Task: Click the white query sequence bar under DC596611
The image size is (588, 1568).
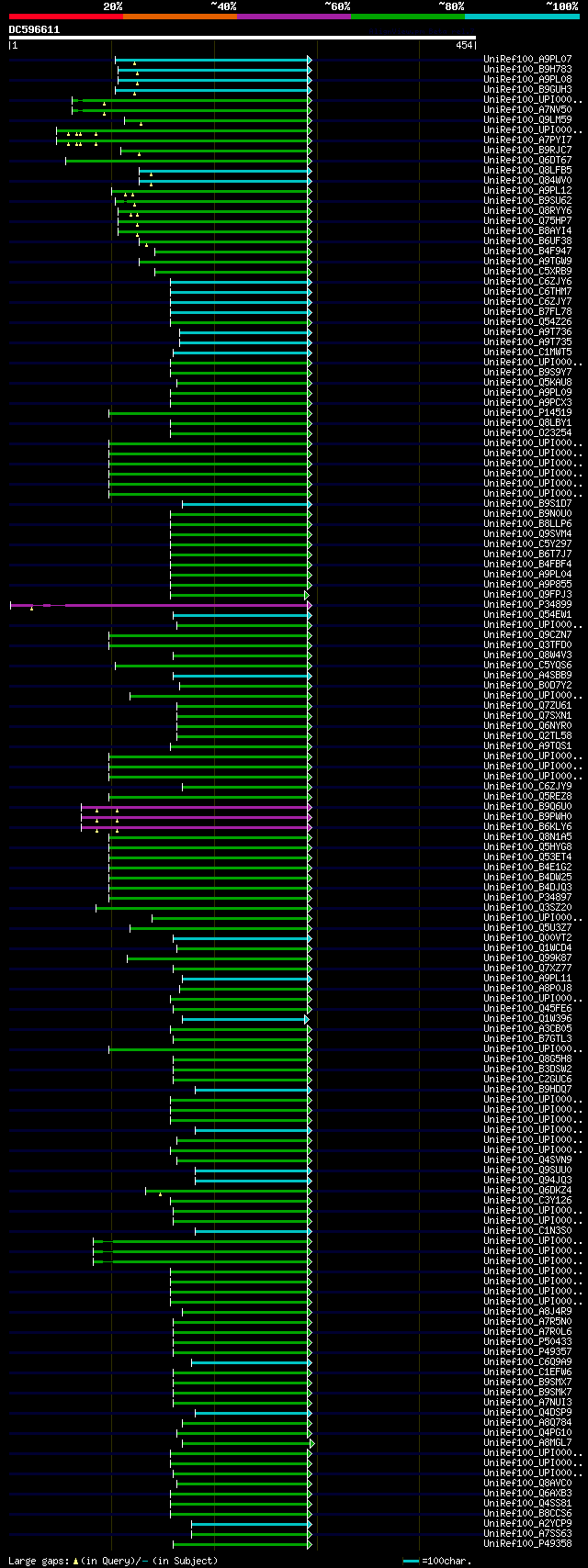Action: [x=243, y=38]
